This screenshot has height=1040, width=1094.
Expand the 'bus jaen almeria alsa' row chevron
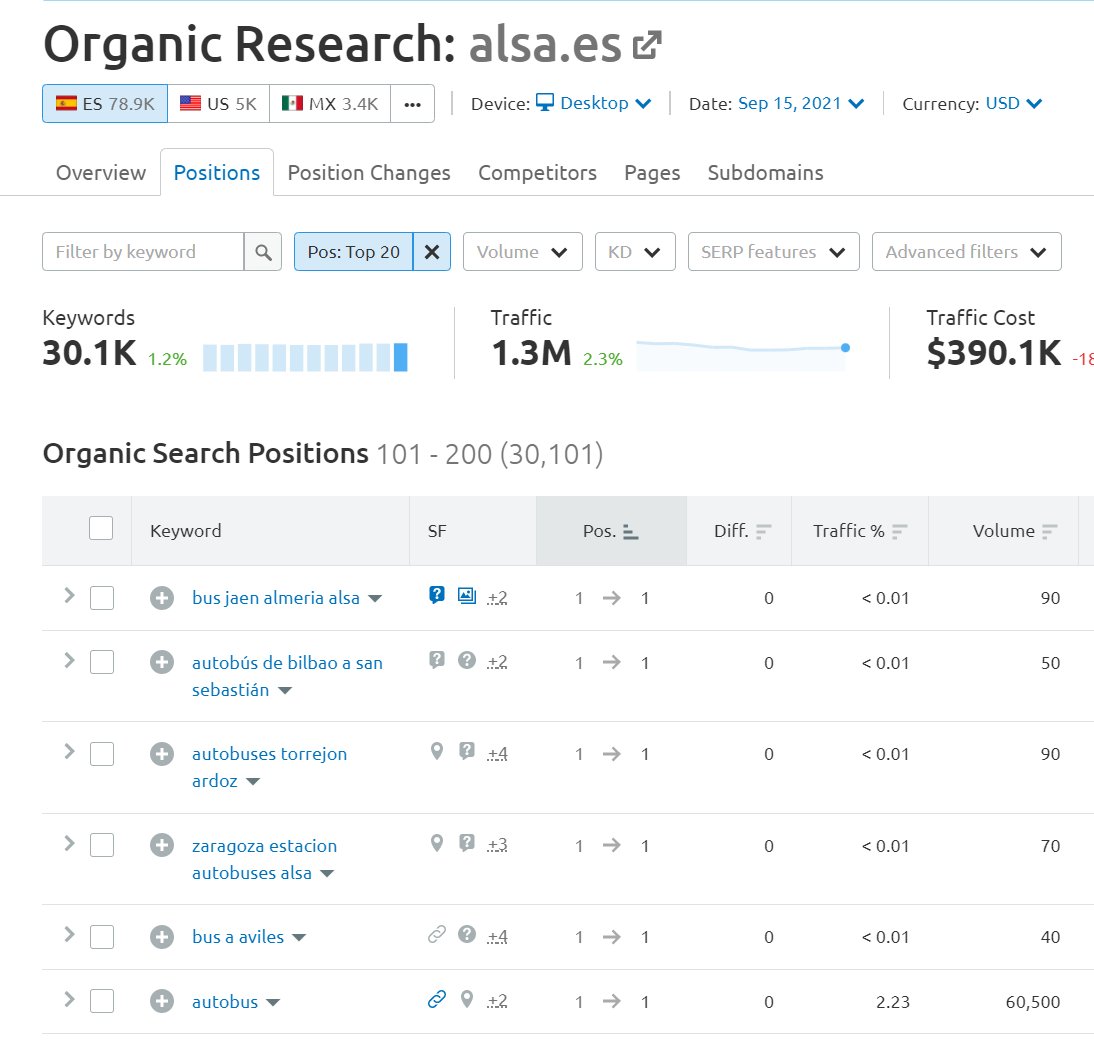point(69,596)
